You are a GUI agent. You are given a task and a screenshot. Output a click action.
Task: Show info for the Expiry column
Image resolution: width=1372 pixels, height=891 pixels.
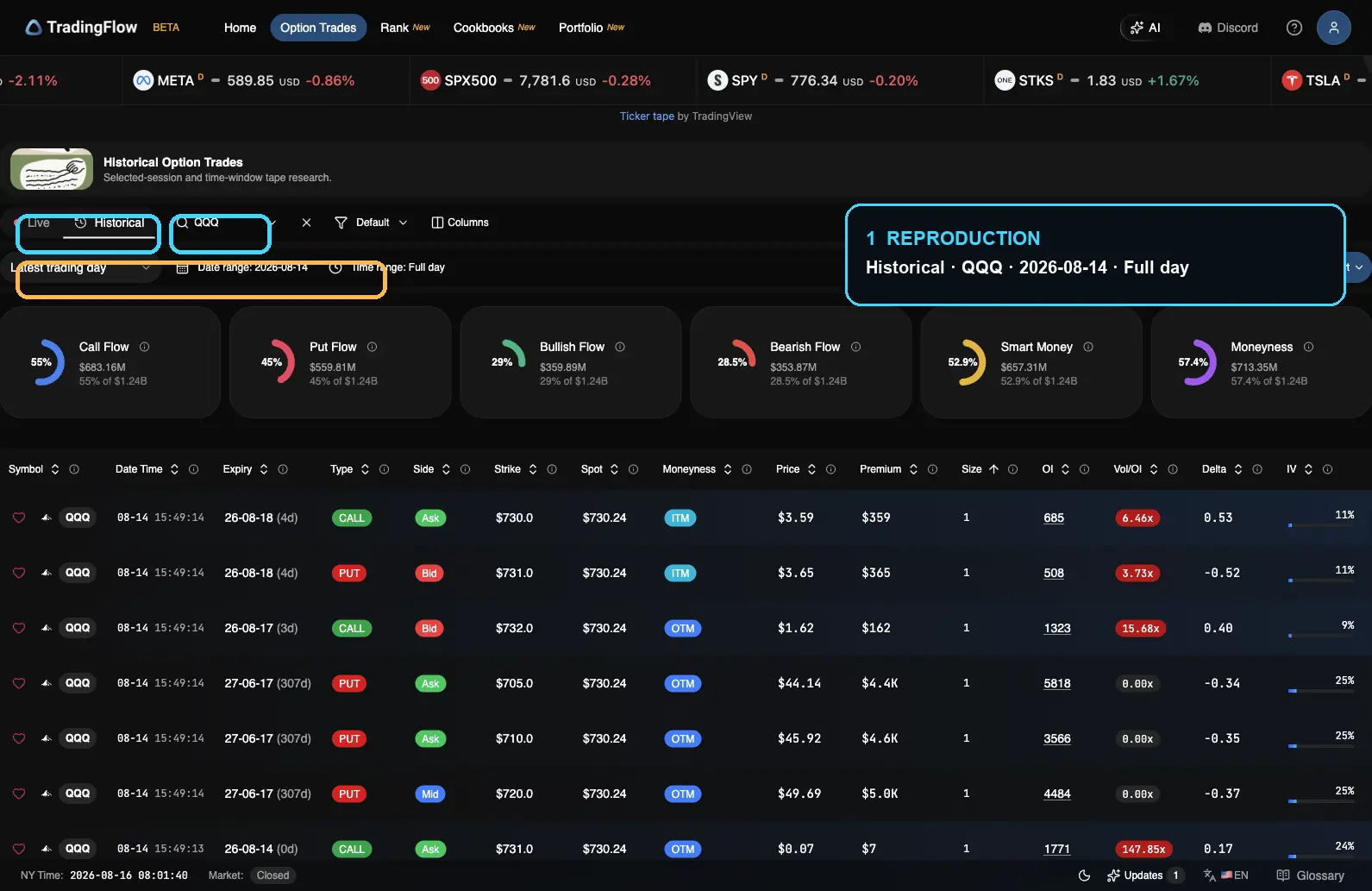pos(283,469)
